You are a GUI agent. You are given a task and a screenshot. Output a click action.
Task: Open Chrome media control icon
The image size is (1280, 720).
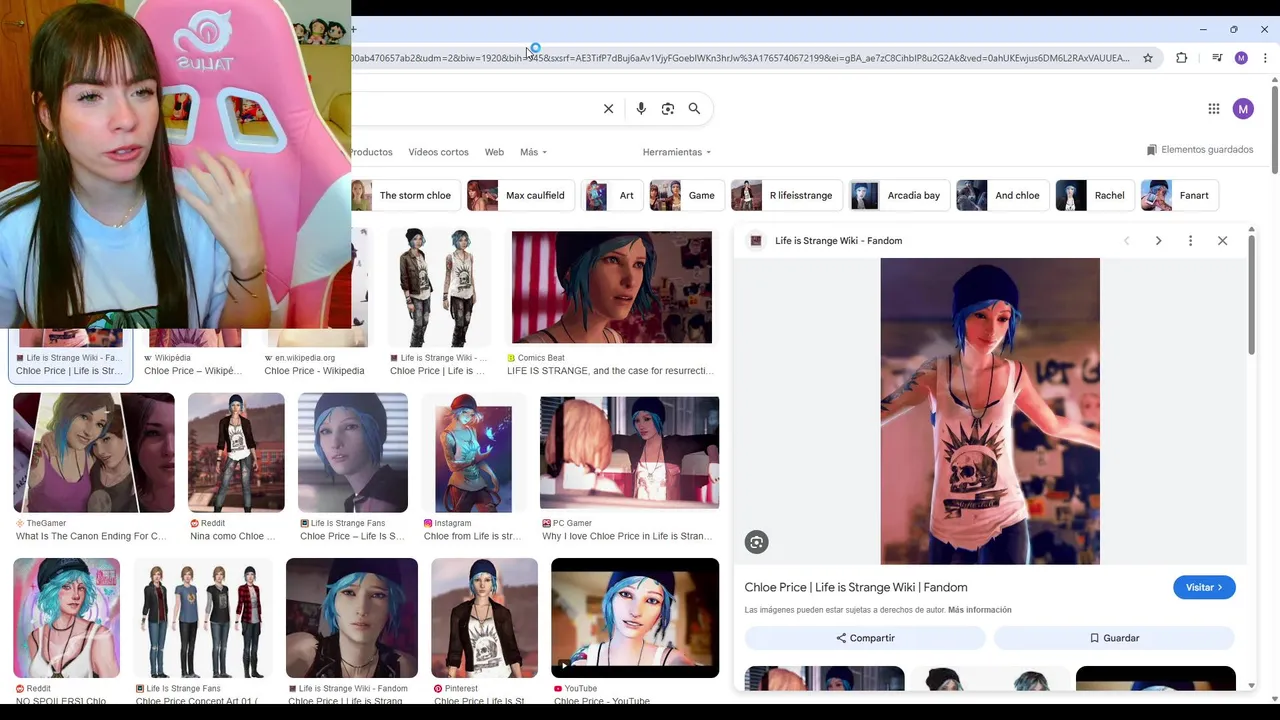[x=1217, y=58]
